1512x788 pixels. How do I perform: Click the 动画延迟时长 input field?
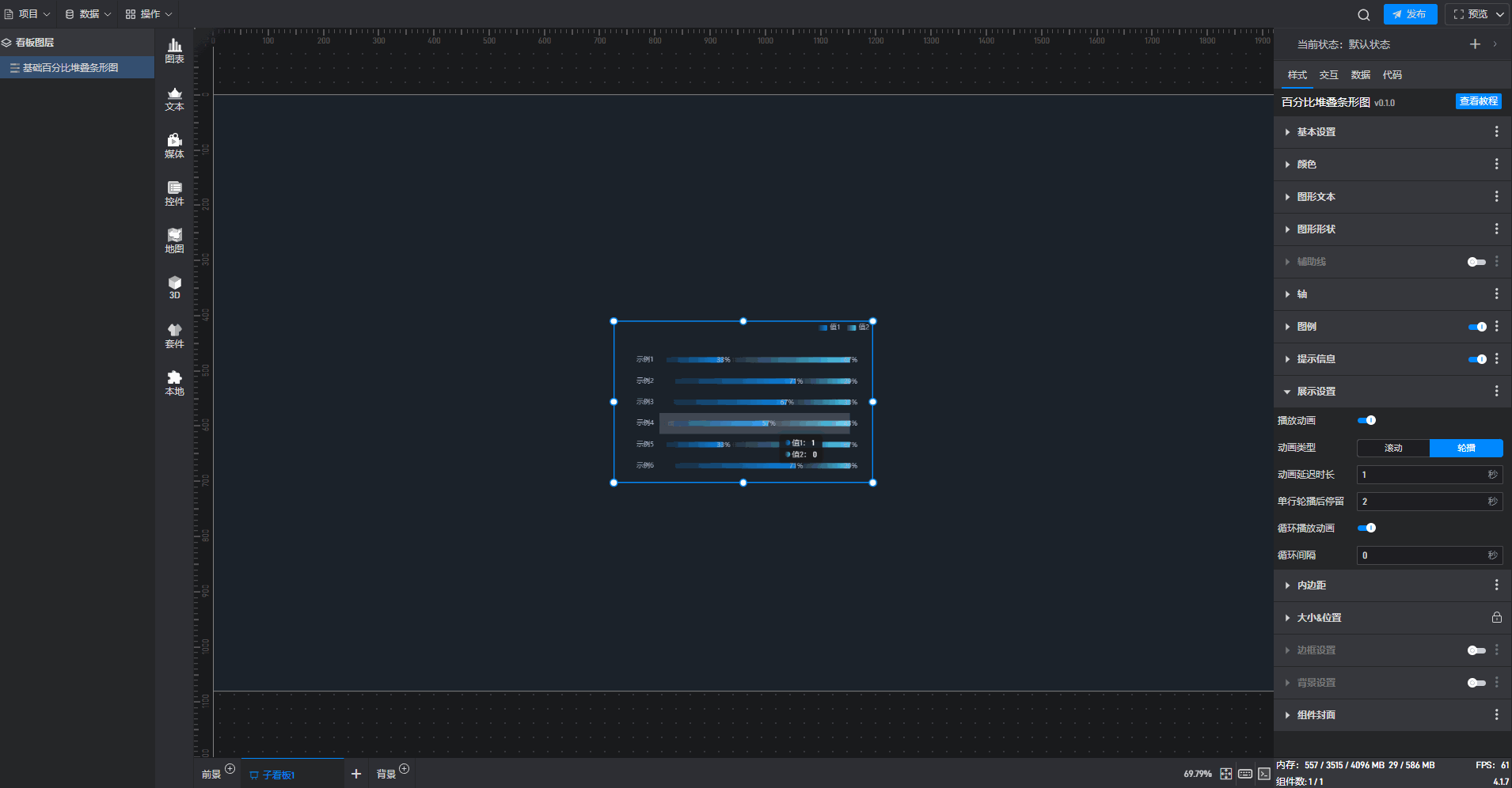(1421, 475)
